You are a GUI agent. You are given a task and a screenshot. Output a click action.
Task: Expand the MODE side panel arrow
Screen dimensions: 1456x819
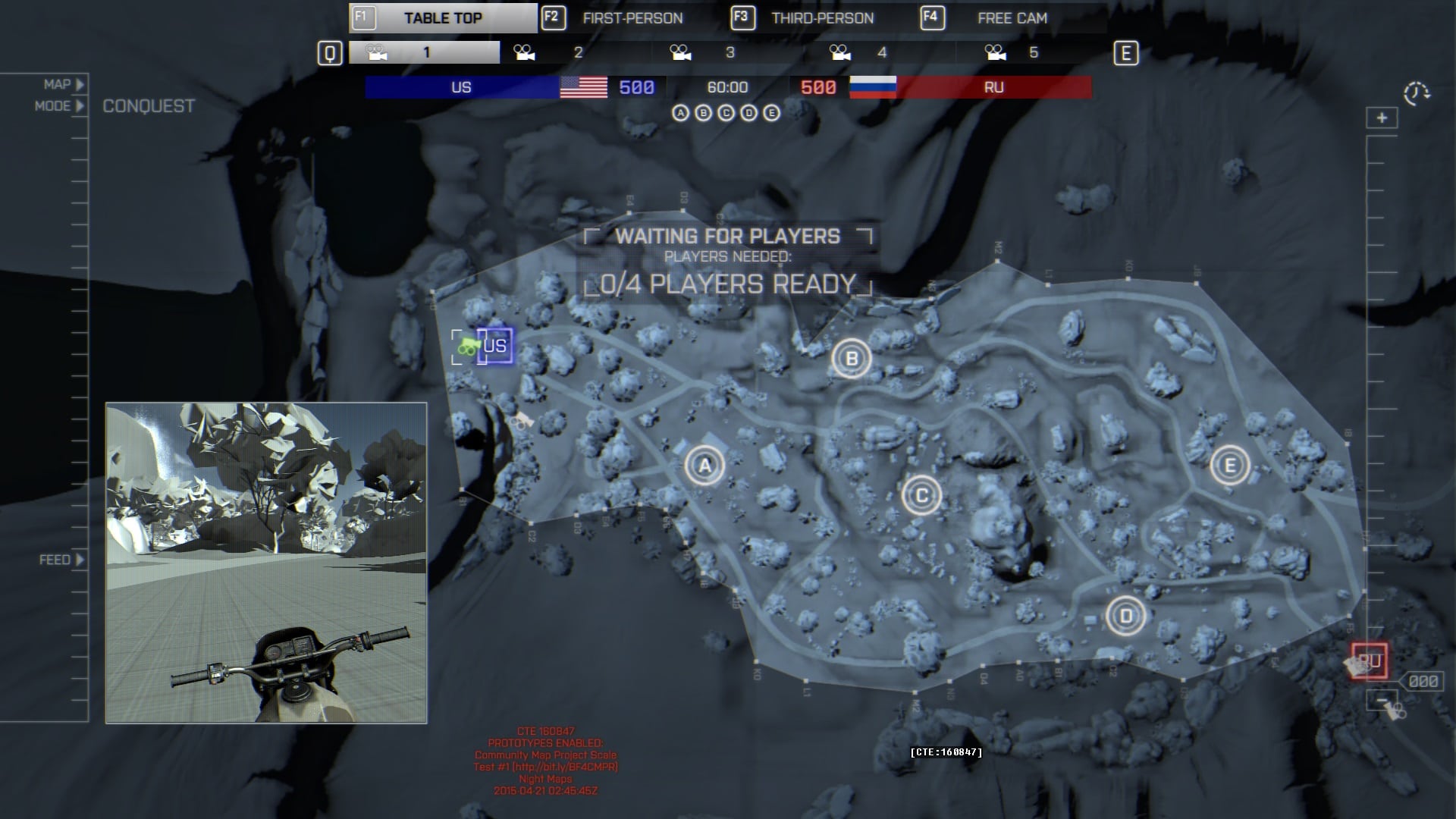coord(80,106)
